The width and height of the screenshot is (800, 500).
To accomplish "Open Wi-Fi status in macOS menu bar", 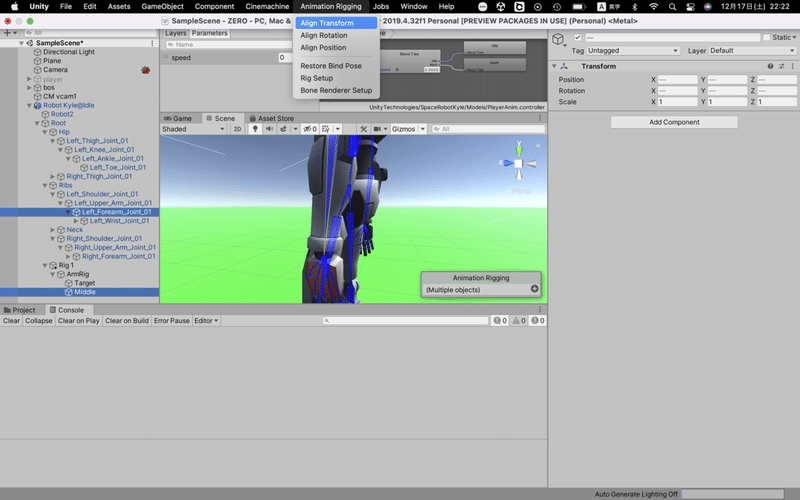I will pyautogui.click(x=654, y=7).
